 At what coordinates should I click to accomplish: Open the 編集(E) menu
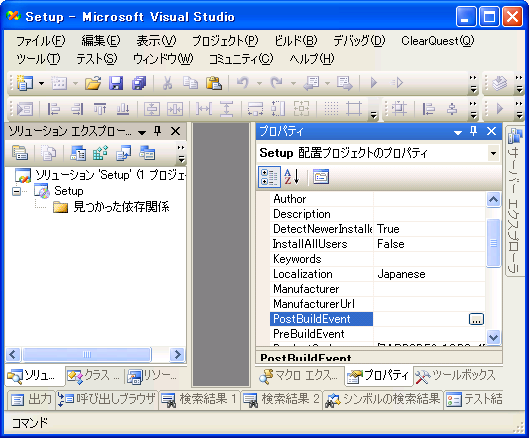tap(101, 41)
